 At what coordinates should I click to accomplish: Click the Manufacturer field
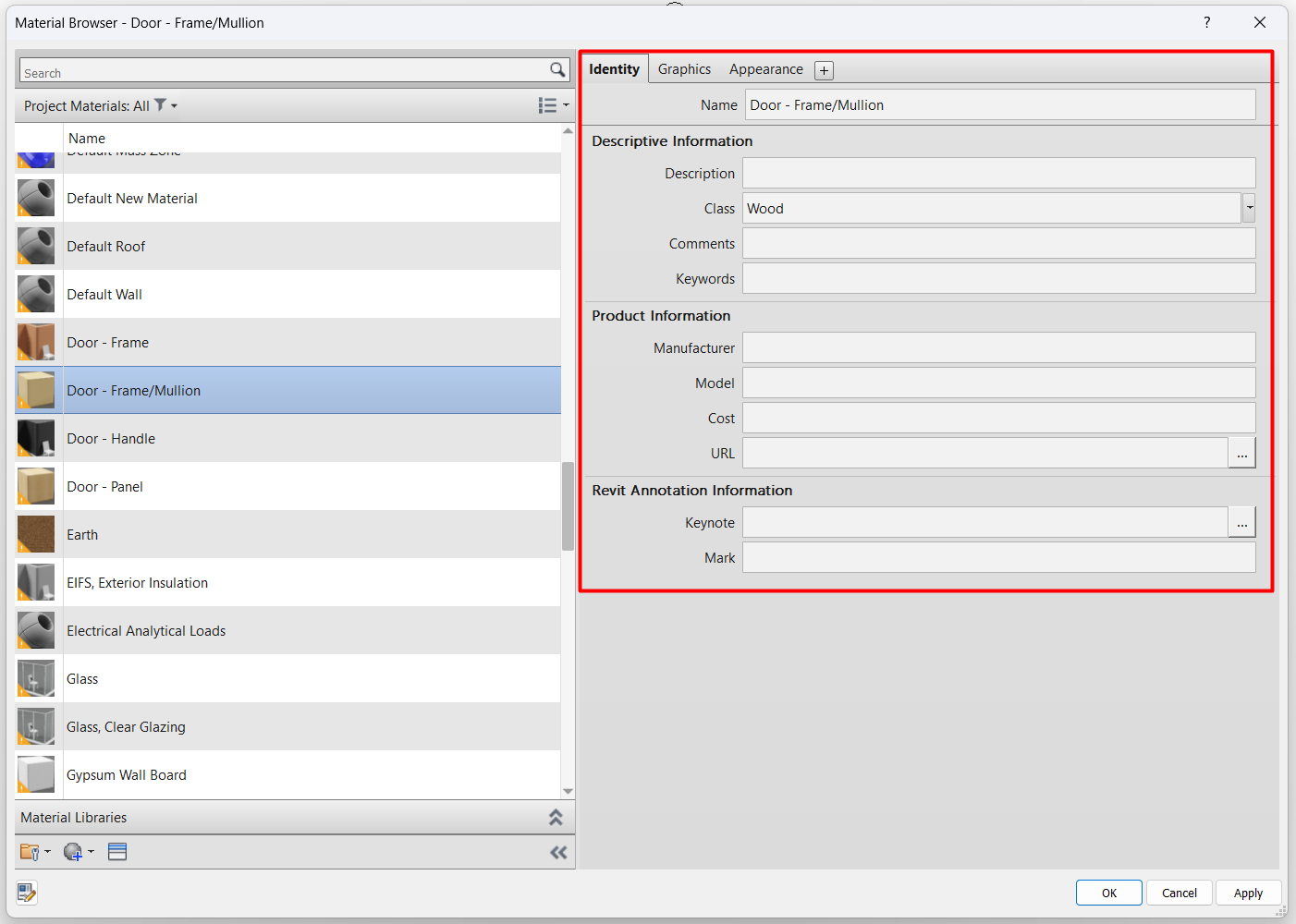[x=999, y=347]
